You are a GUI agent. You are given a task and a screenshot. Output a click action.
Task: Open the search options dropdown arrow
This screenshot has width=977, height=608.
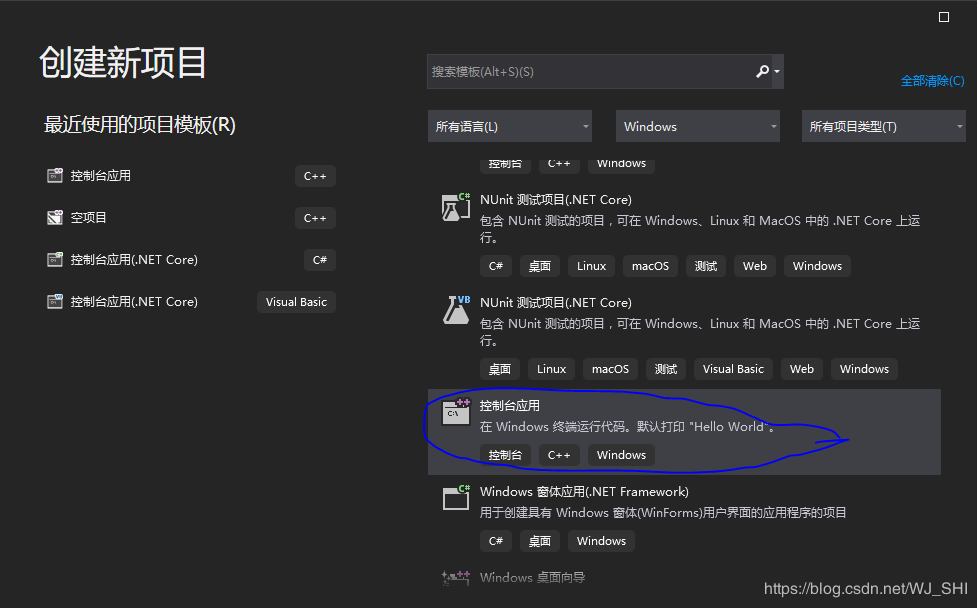pyautogui.click(x=777, y=72)
